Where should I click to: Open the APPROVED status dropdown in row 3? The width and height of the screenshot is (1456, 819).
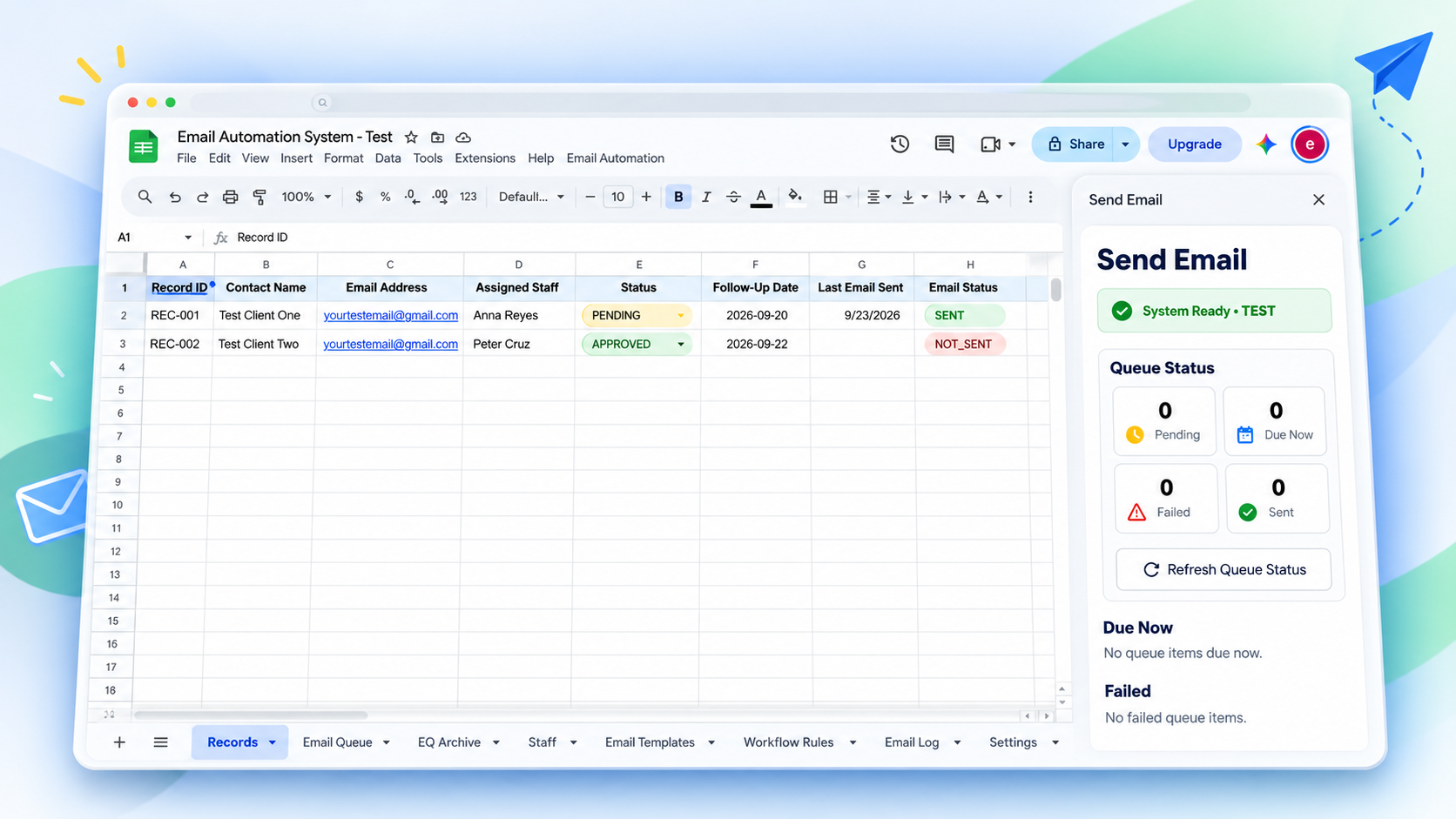[680, 345]
